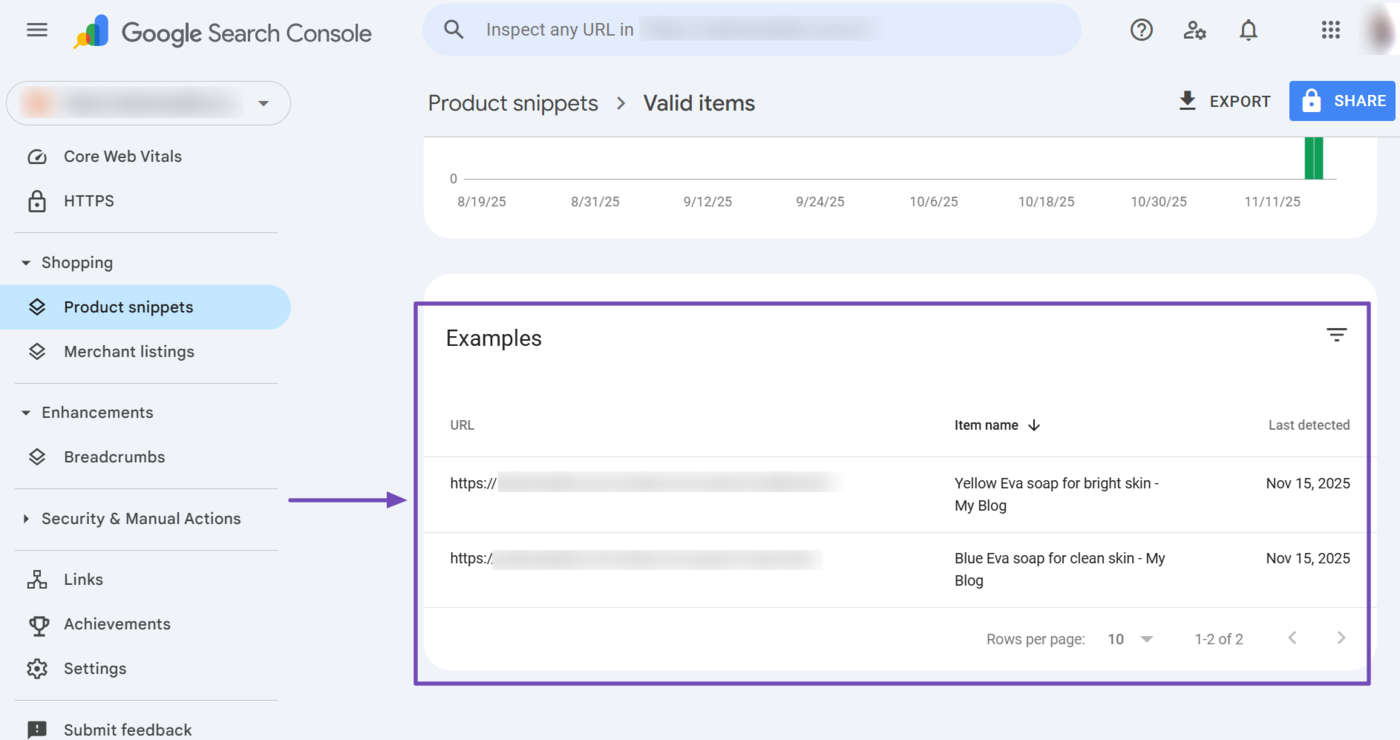Open the sidebar hamburger menu
Screen dimensions: 1400x740
(x=36, y=30)
